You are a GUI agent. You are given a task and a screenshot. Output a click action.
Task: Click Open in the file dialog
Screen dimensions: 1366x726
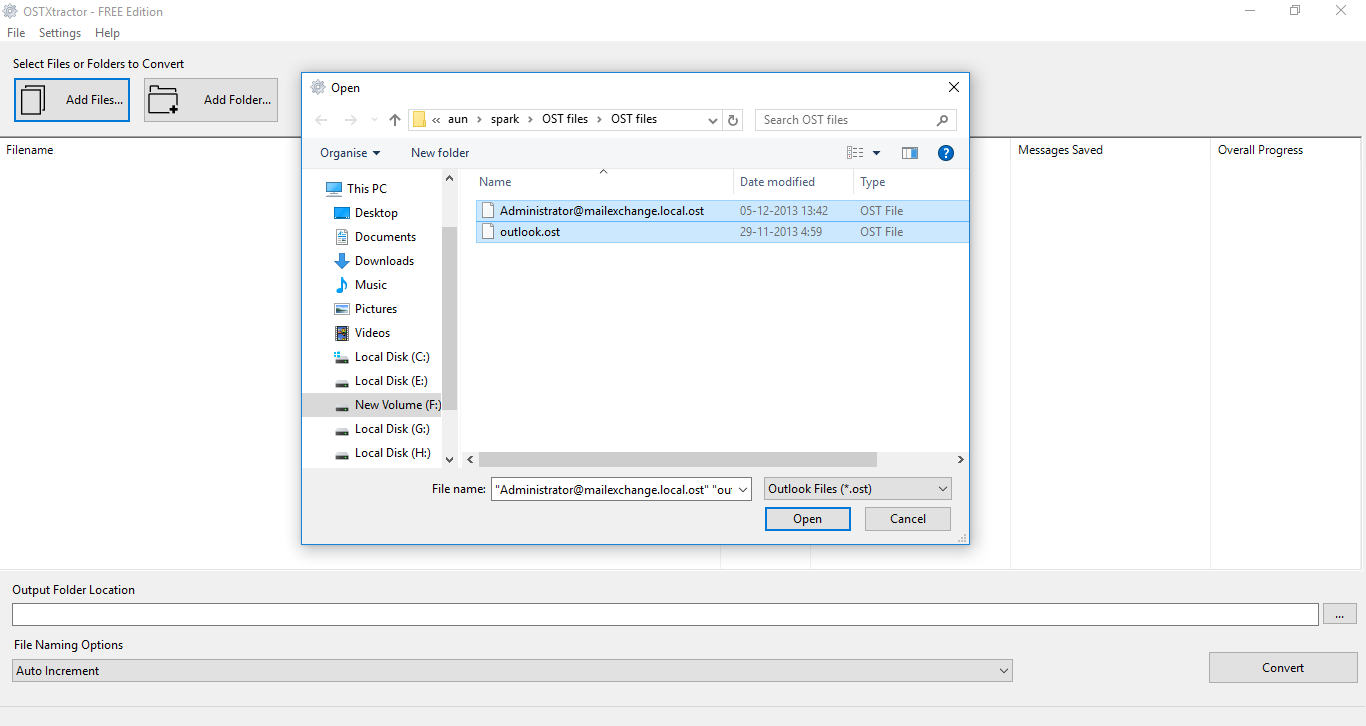[808, 519]
